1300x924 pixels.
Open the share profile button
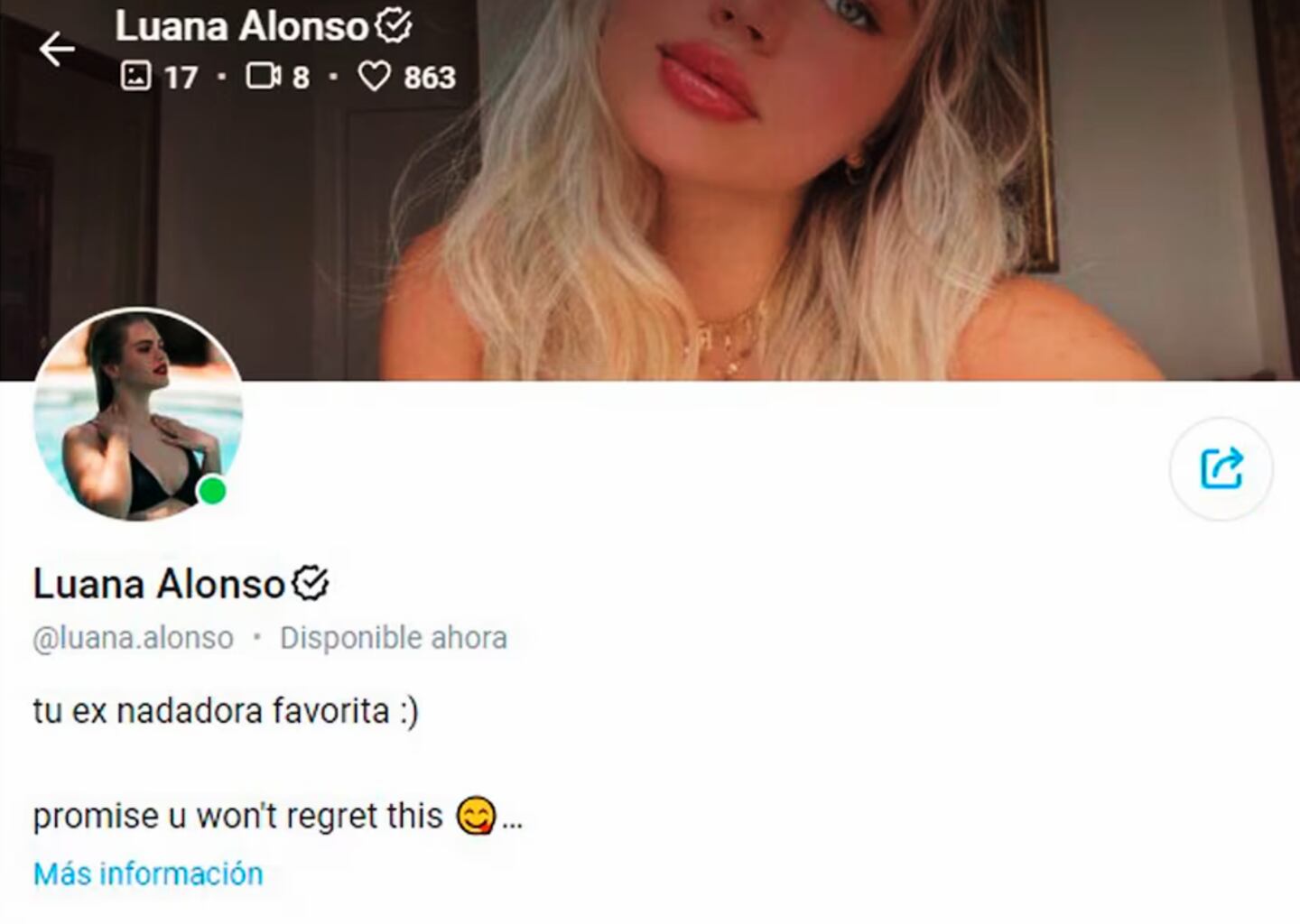pos(1221,468)
